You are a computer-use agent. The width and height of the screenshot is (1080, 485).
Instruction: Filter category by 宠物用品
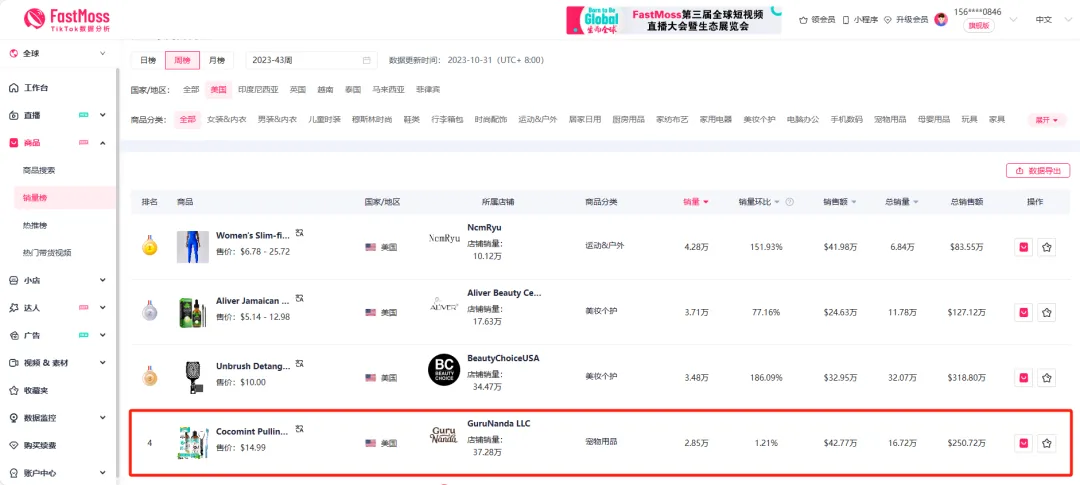pyautogui.click(x=890, y=119)
